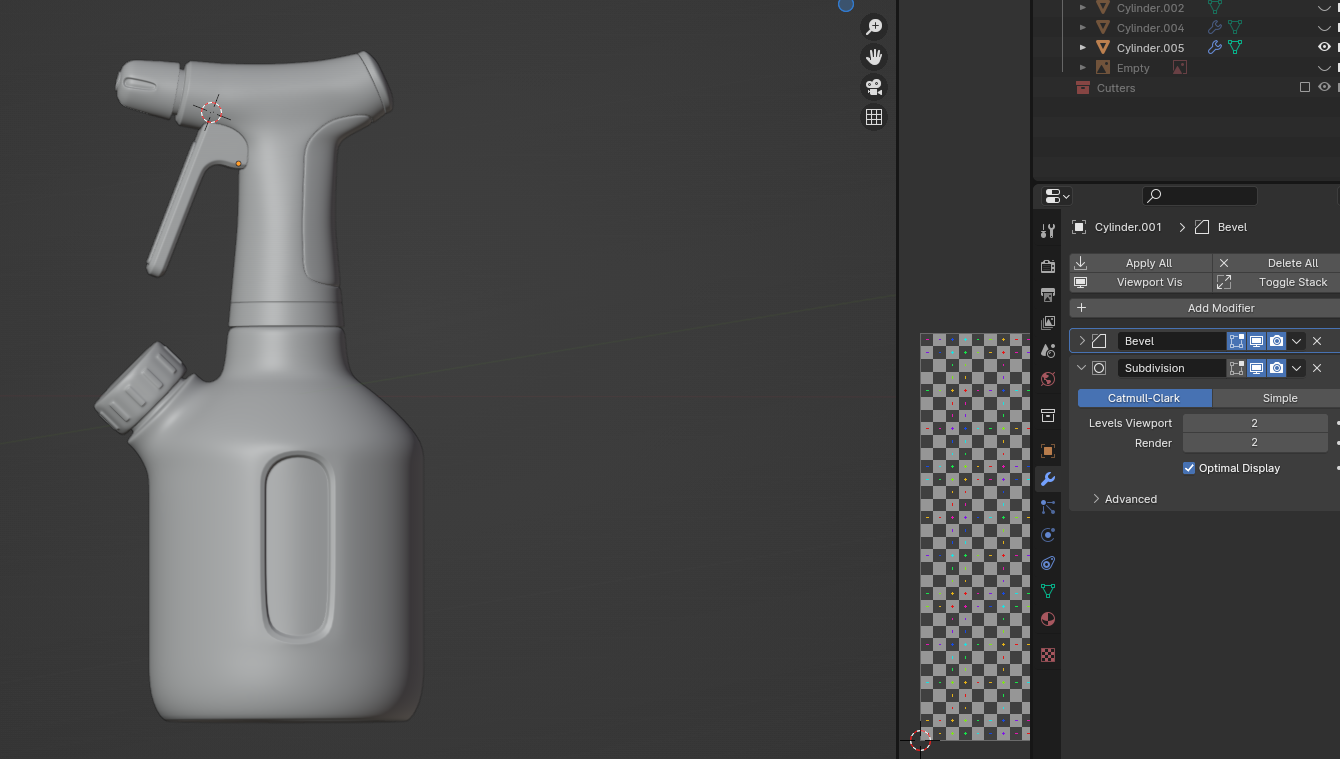Open the Add Modifier menu
Viewport: 1340px width, 759px height.
coord(1205,308)
